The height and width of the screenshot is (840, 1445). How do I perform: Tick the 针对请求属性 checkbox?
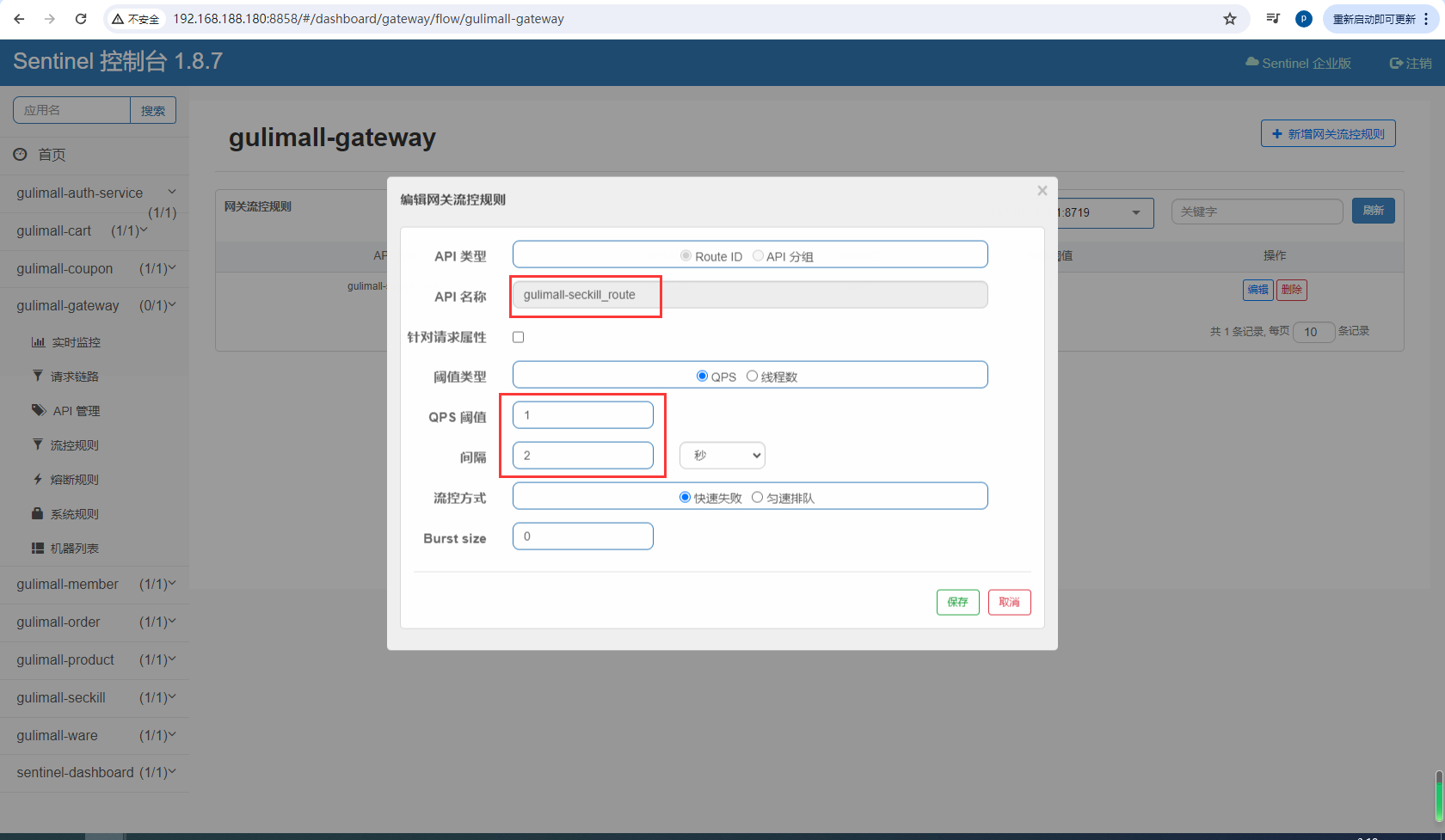518,337
